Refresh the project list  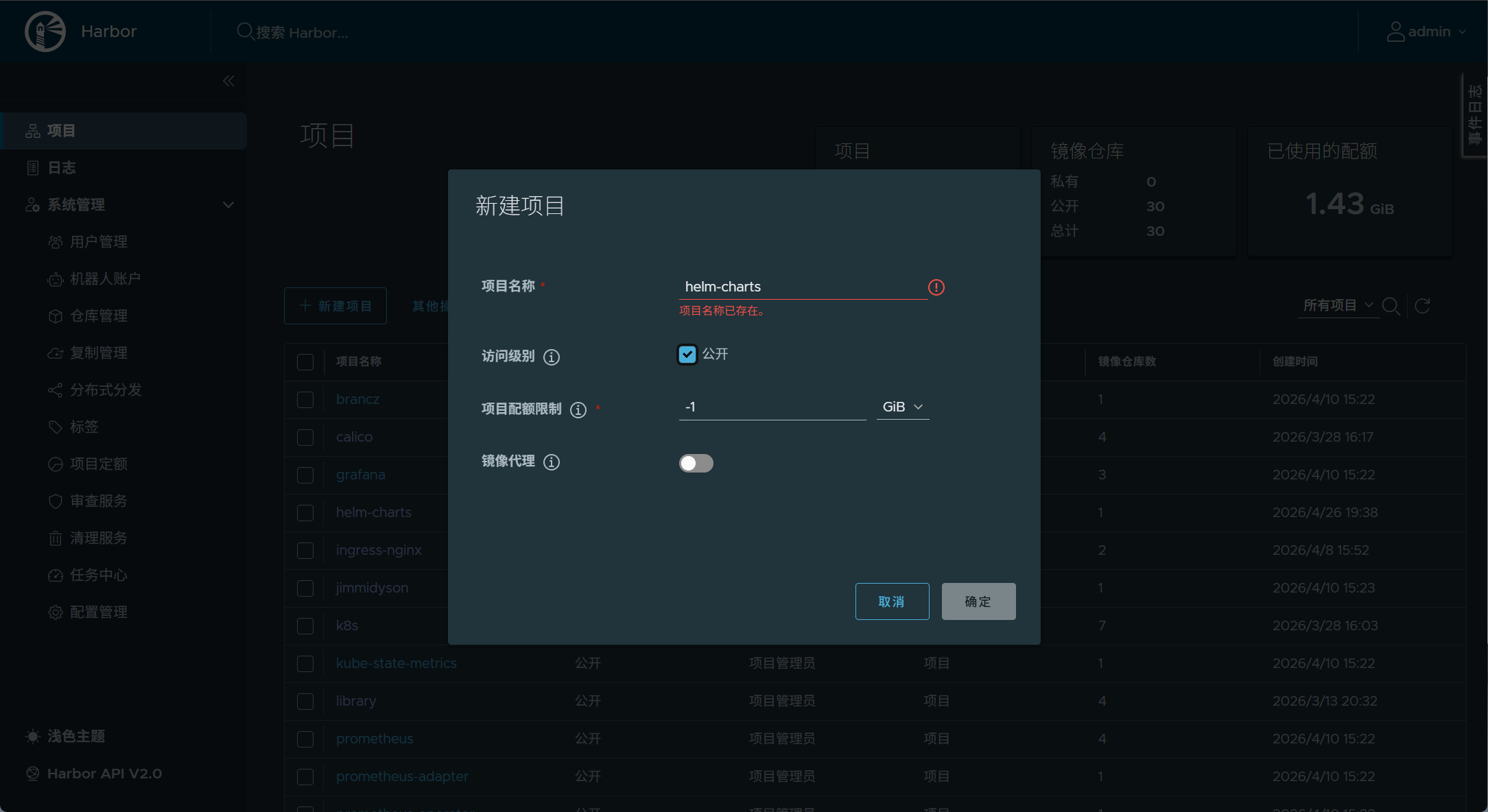(x=1423, y=306)
